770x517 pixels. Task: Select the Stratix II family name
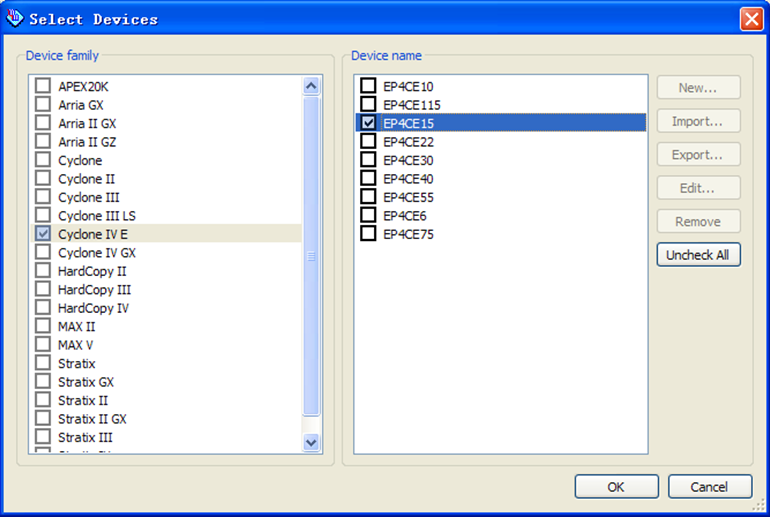click(x=82, y=401)
